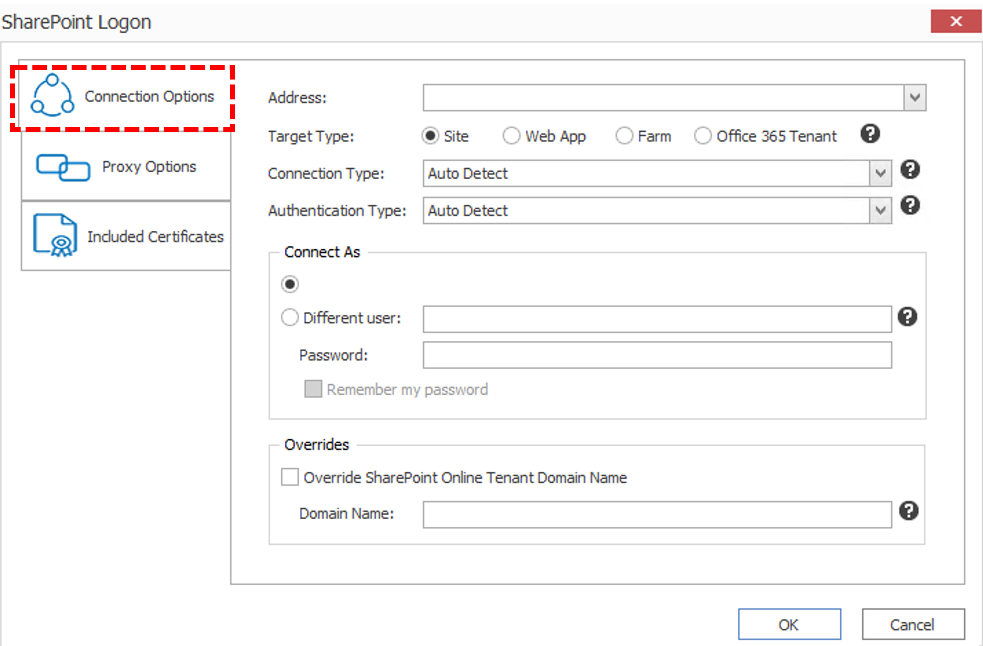Select the Web App target type
983x646 pixels.
[x=511, y=136]
